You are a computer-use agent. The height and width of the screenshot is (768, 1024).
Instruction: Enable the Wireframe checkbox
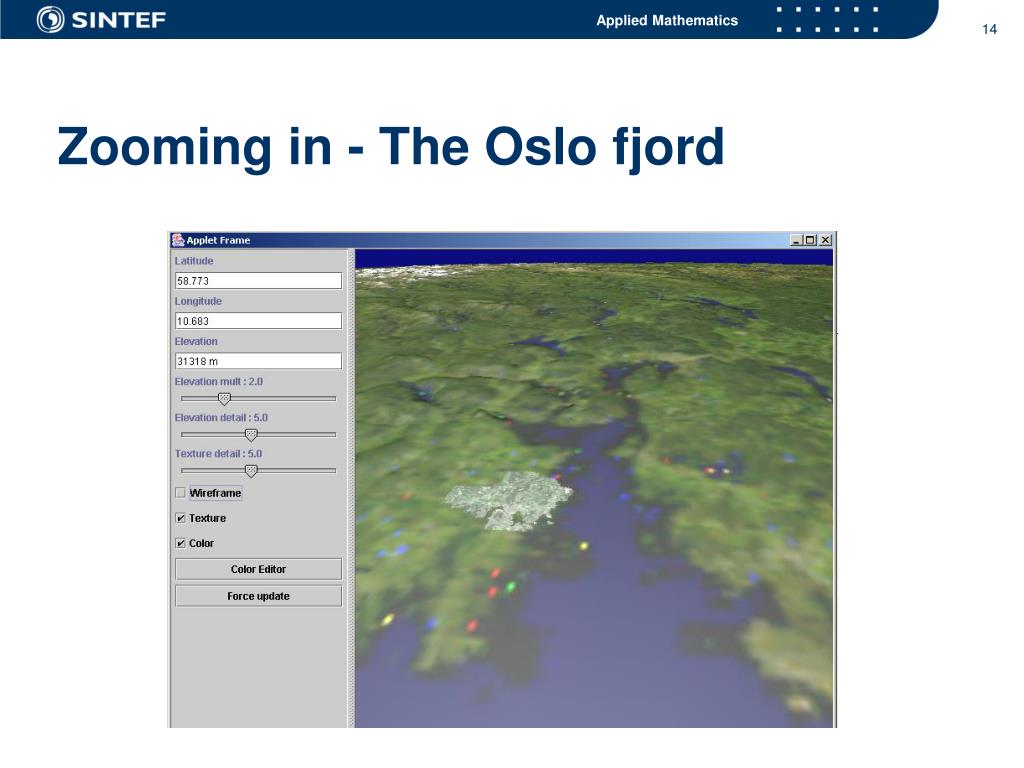pos(180,493)
